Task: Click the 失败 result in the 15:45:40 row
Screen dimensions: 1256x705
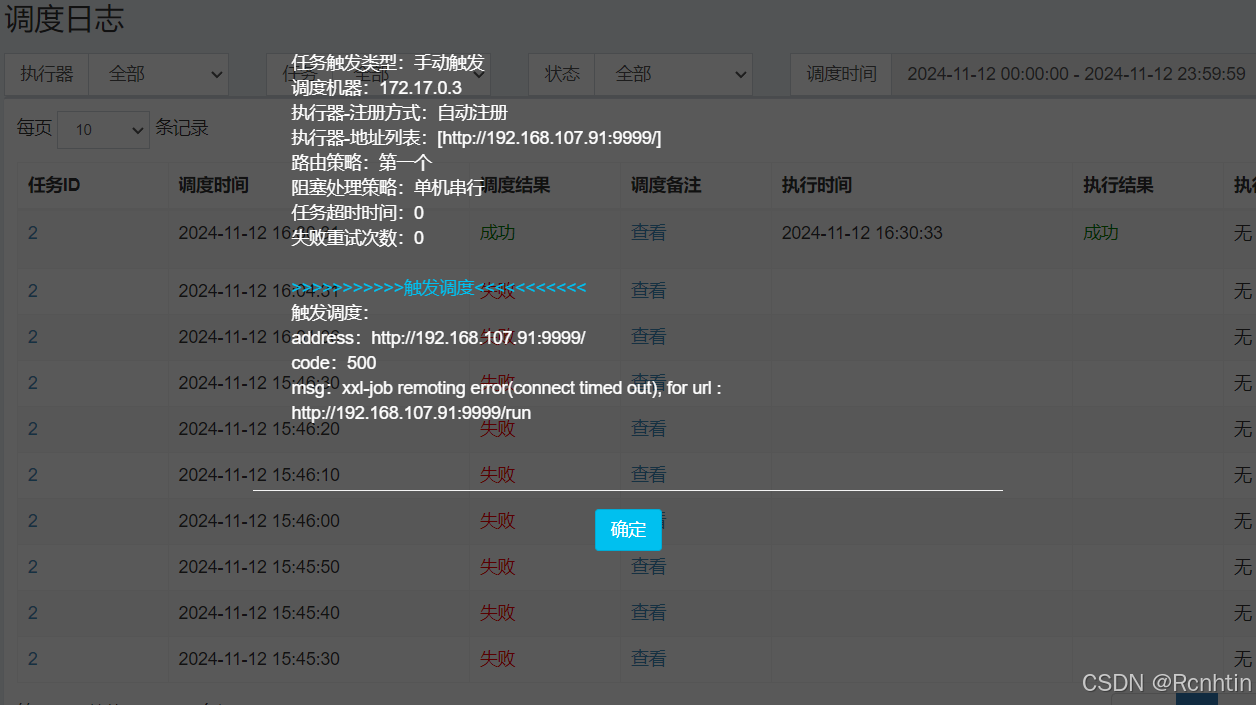Action: pos(497,612)
